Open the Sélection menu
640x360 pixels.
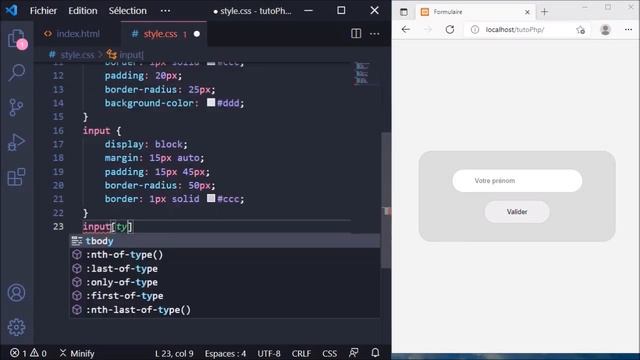click(x=127, y=11)
